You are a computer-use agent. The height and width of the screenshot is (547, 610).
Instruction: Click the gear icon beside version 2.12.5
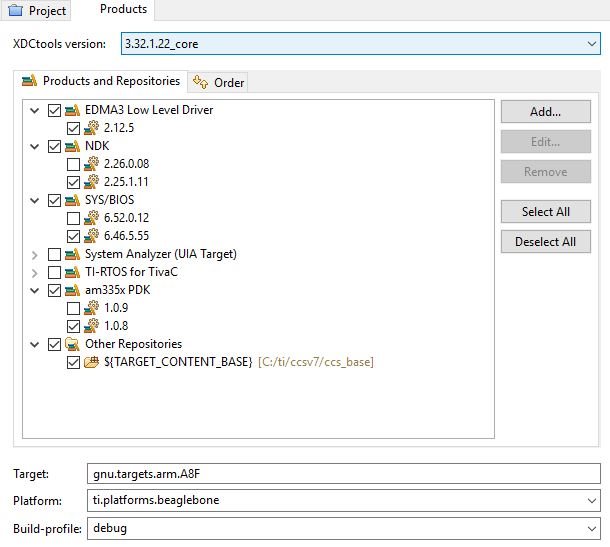[x=91, y=128]
